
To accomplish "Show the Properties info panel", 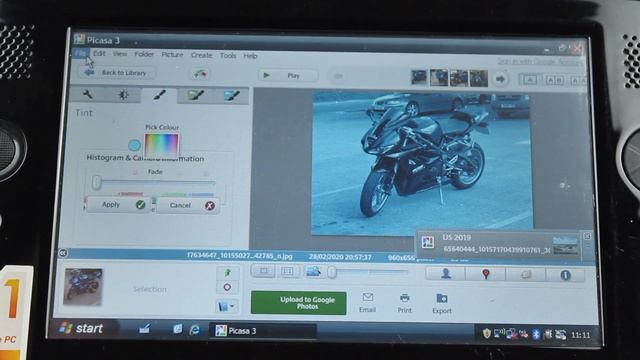I will click(565, 275).
